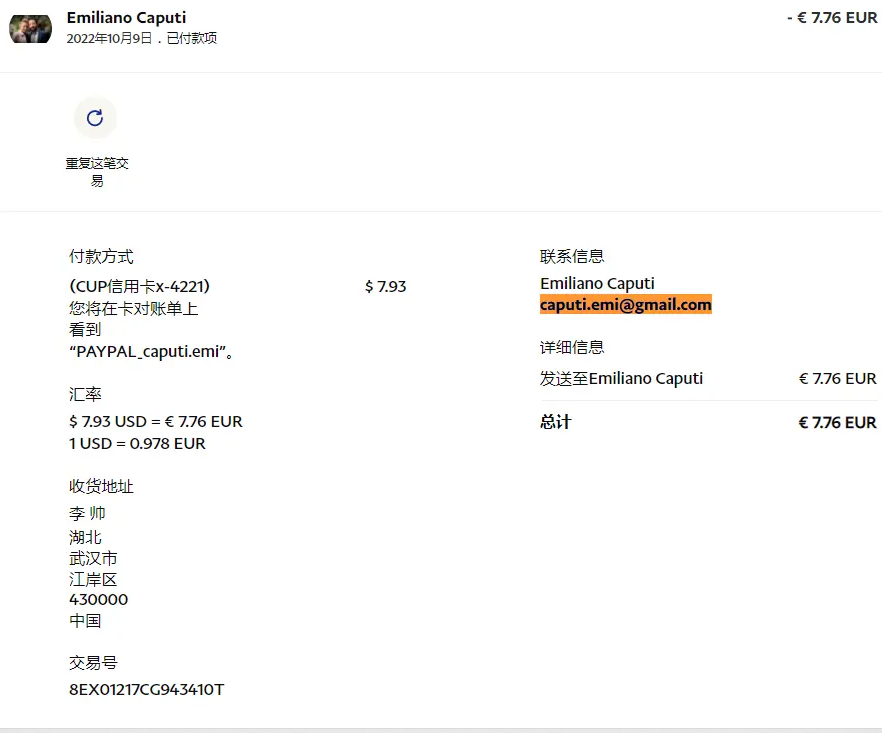Select the recipient name 李 帅
The width and height of the screenshot is (882, 733).
coord(87,513)
